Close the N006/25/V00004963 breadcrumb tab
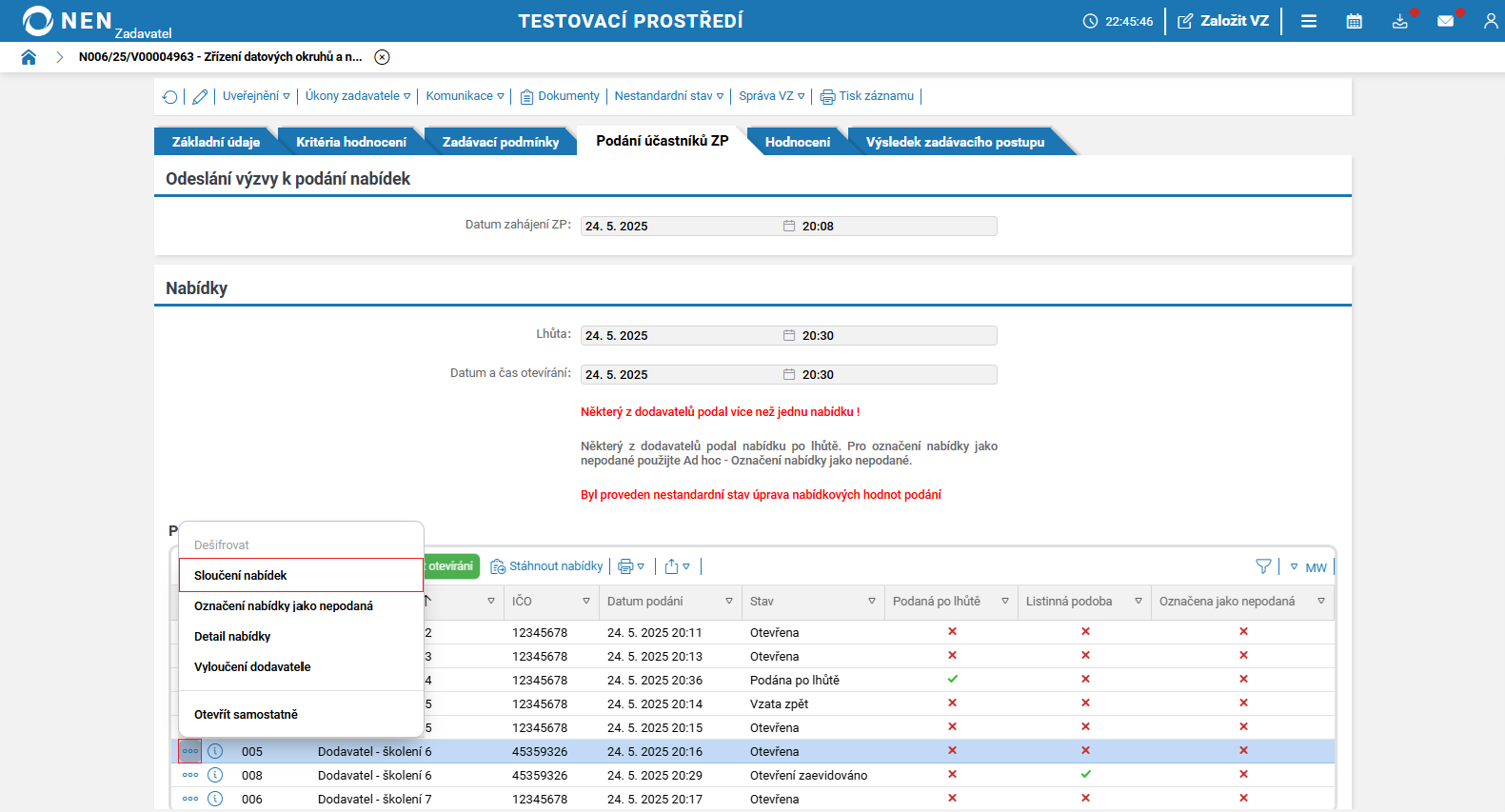The width and height of the screenshot is (1505, 812). click(382, 57)
